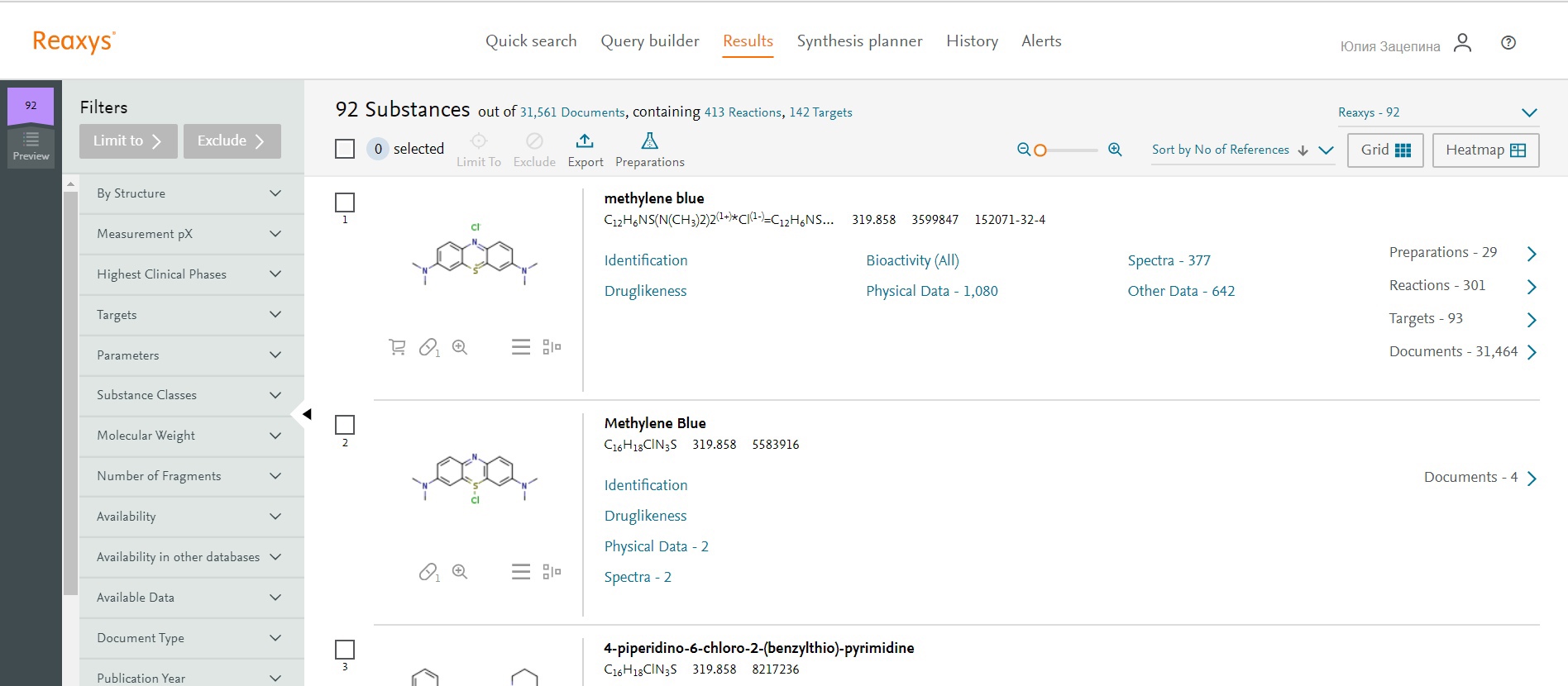Magnify the second Methylene Blue structure

460,572
